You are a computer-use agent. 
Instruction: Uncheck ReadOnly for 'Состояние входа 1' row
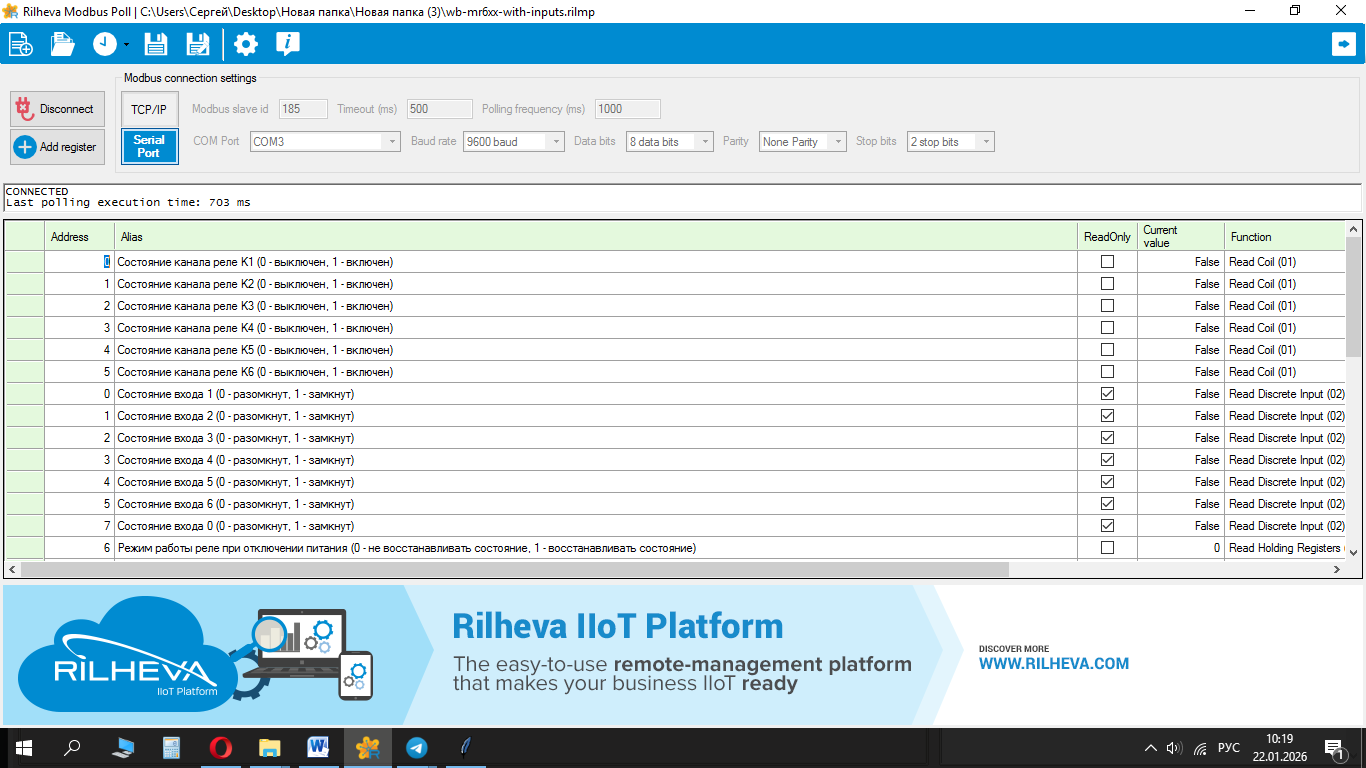(x=1107, y=394)
